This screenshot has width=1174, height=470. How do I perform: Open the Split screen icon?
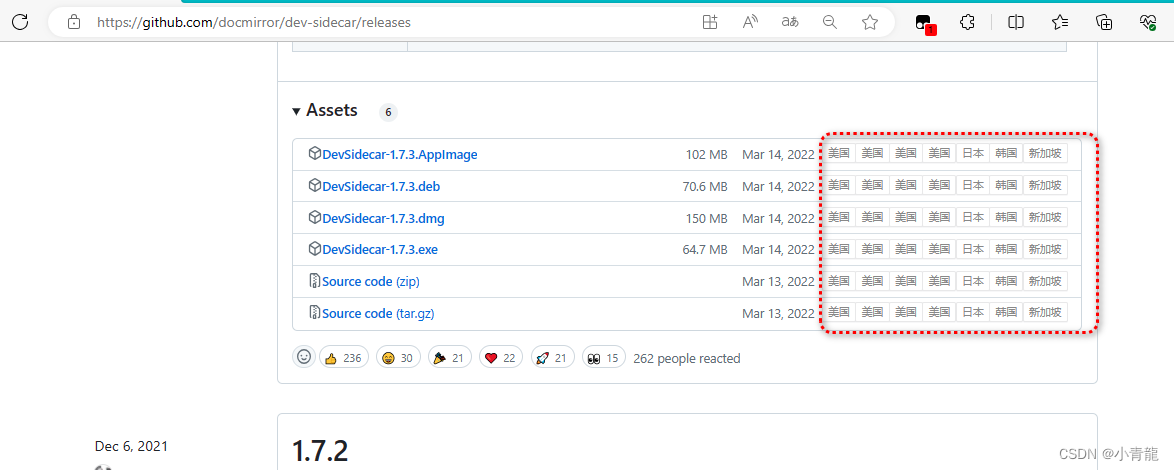pos(1015,22)
